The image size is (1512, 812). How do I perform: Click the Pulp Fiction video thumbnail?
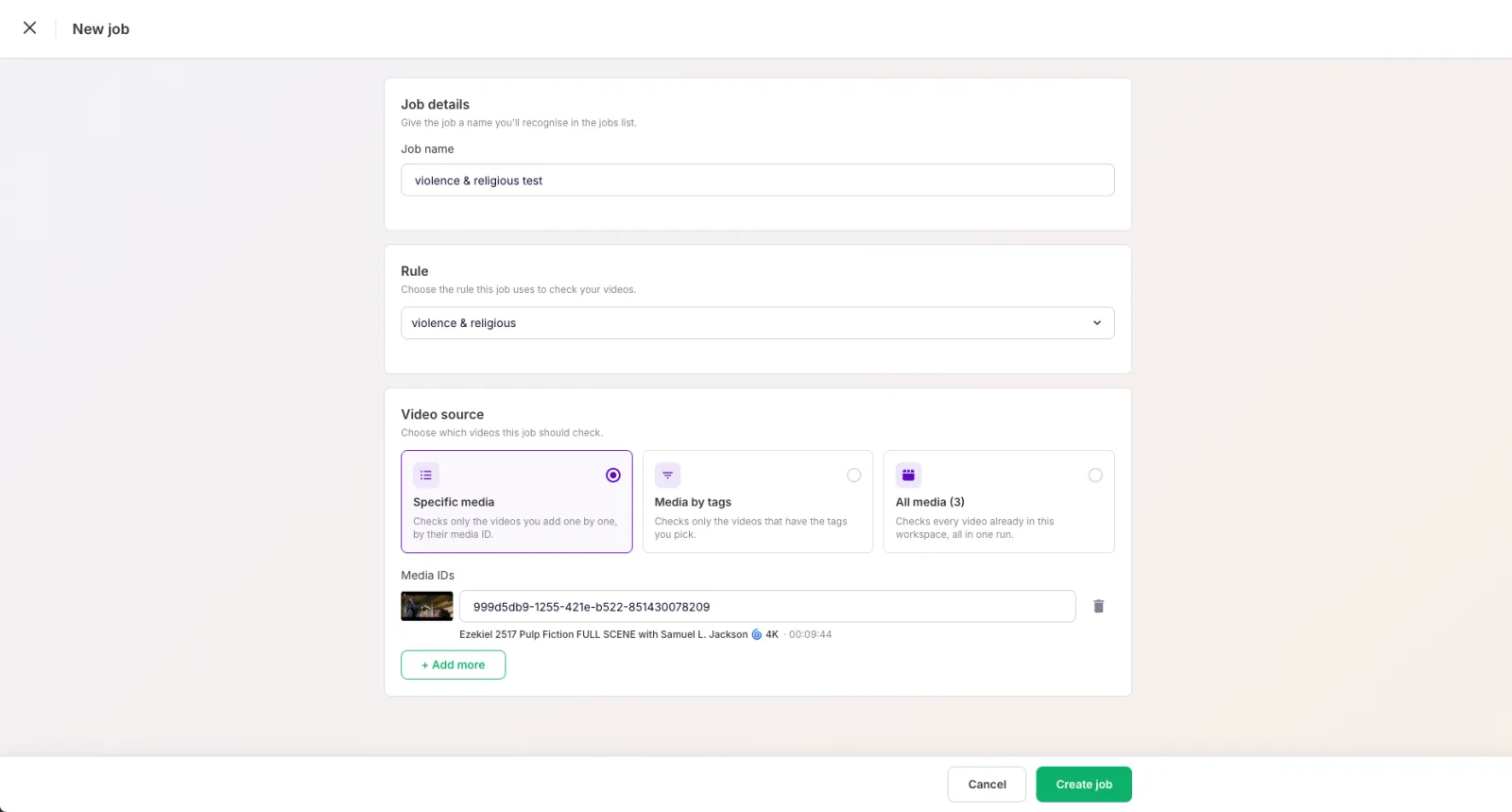tap(427, 606)
